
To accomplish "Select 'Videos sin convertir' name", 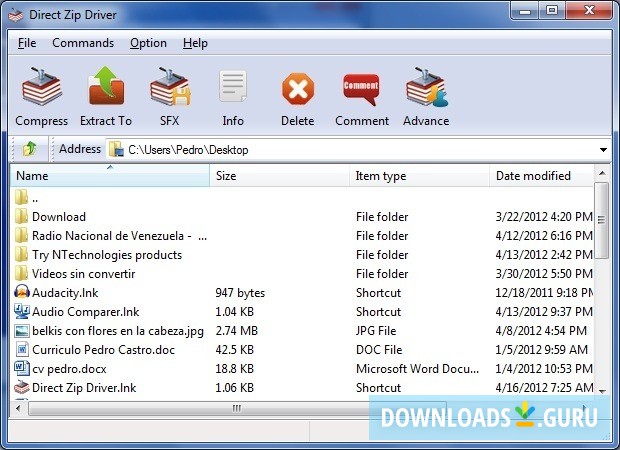I will click(x=83, y=274).
